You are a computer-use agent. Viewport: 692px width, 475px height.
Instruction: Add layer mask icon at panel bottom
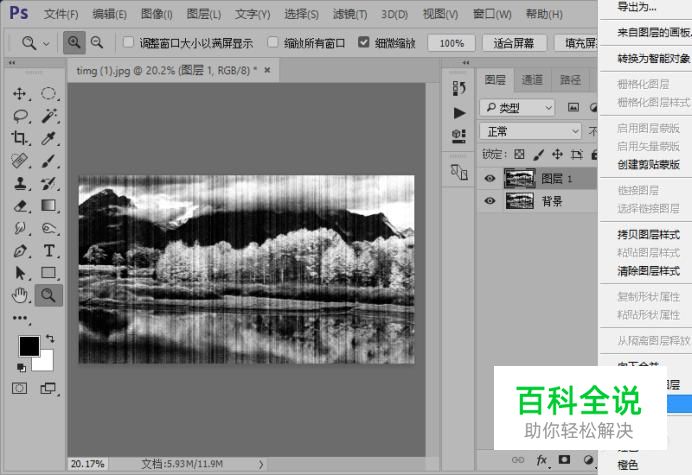564,460
